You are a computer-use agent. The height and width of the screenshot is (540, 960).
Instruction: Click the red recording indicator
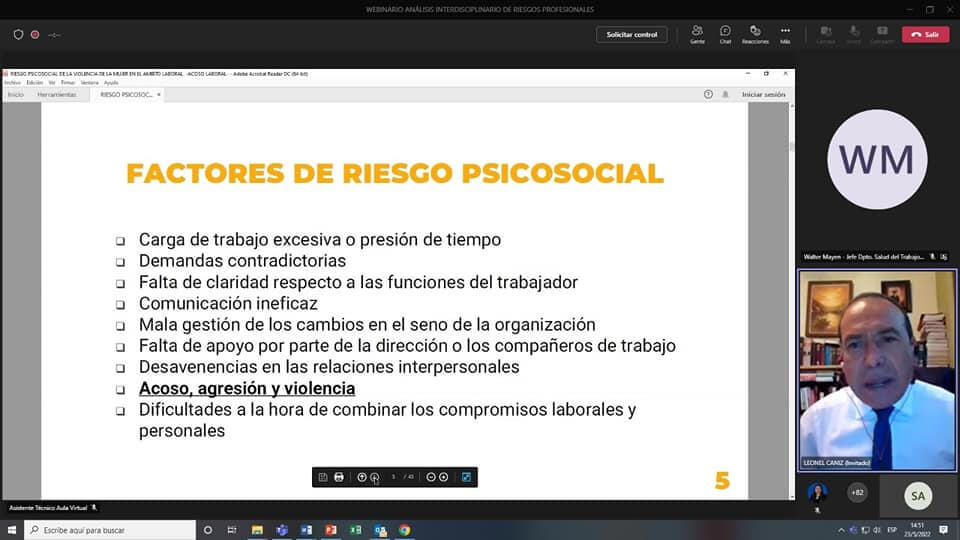point(35,35)
